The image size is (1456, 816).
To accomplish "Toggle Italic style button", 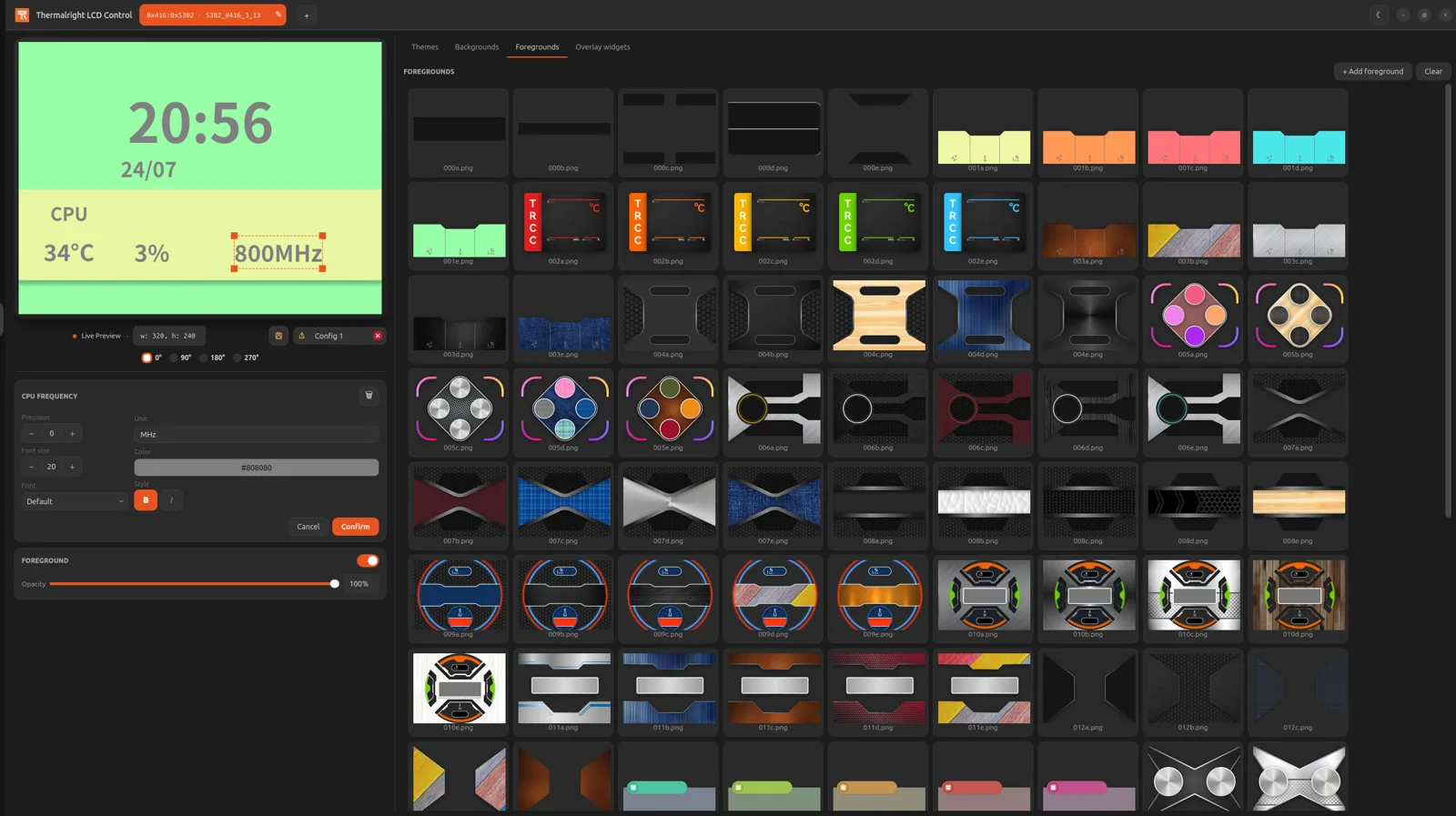I will pos(171,499).
